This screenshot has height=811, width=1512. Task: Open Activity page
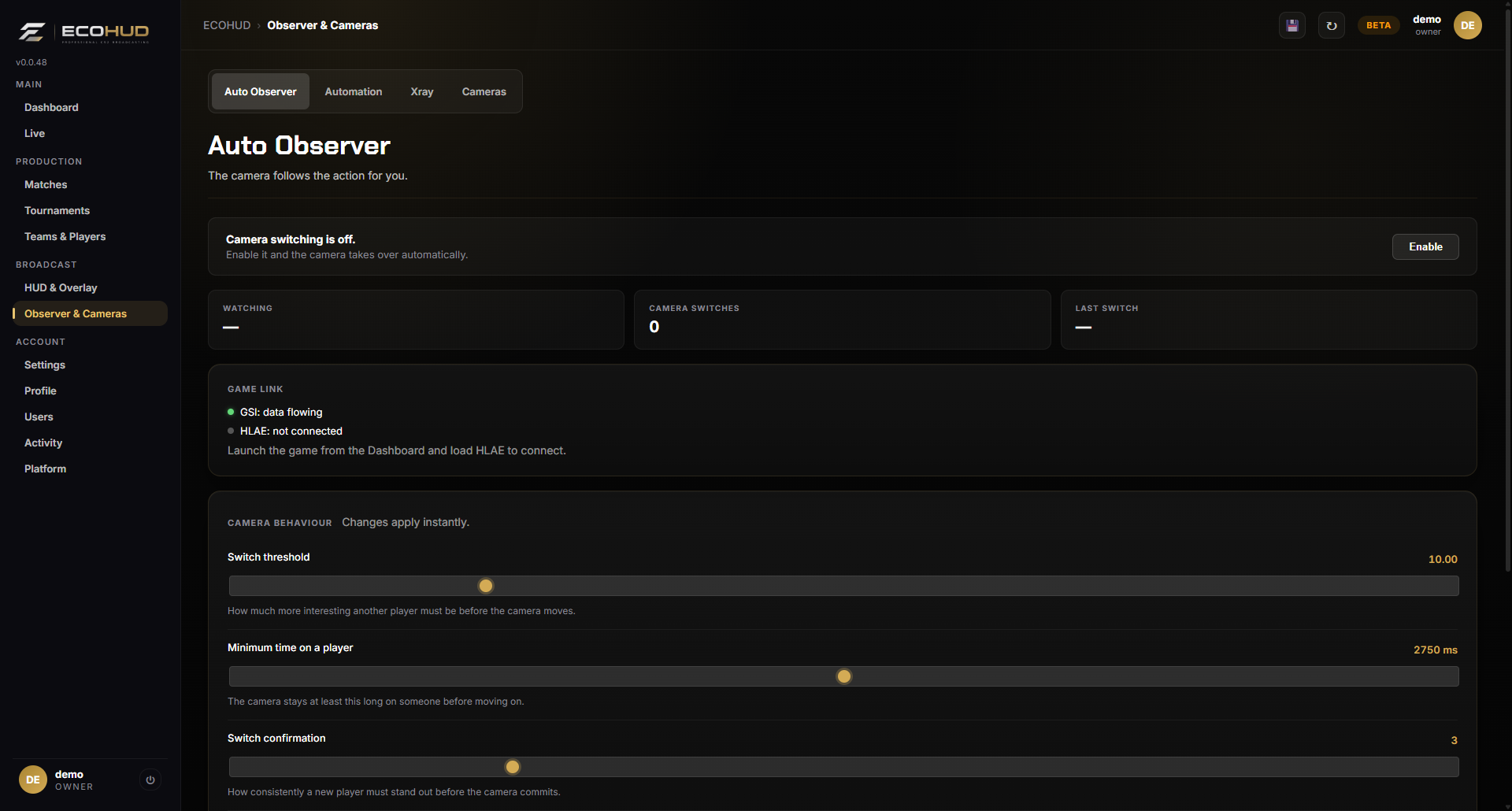90,443
